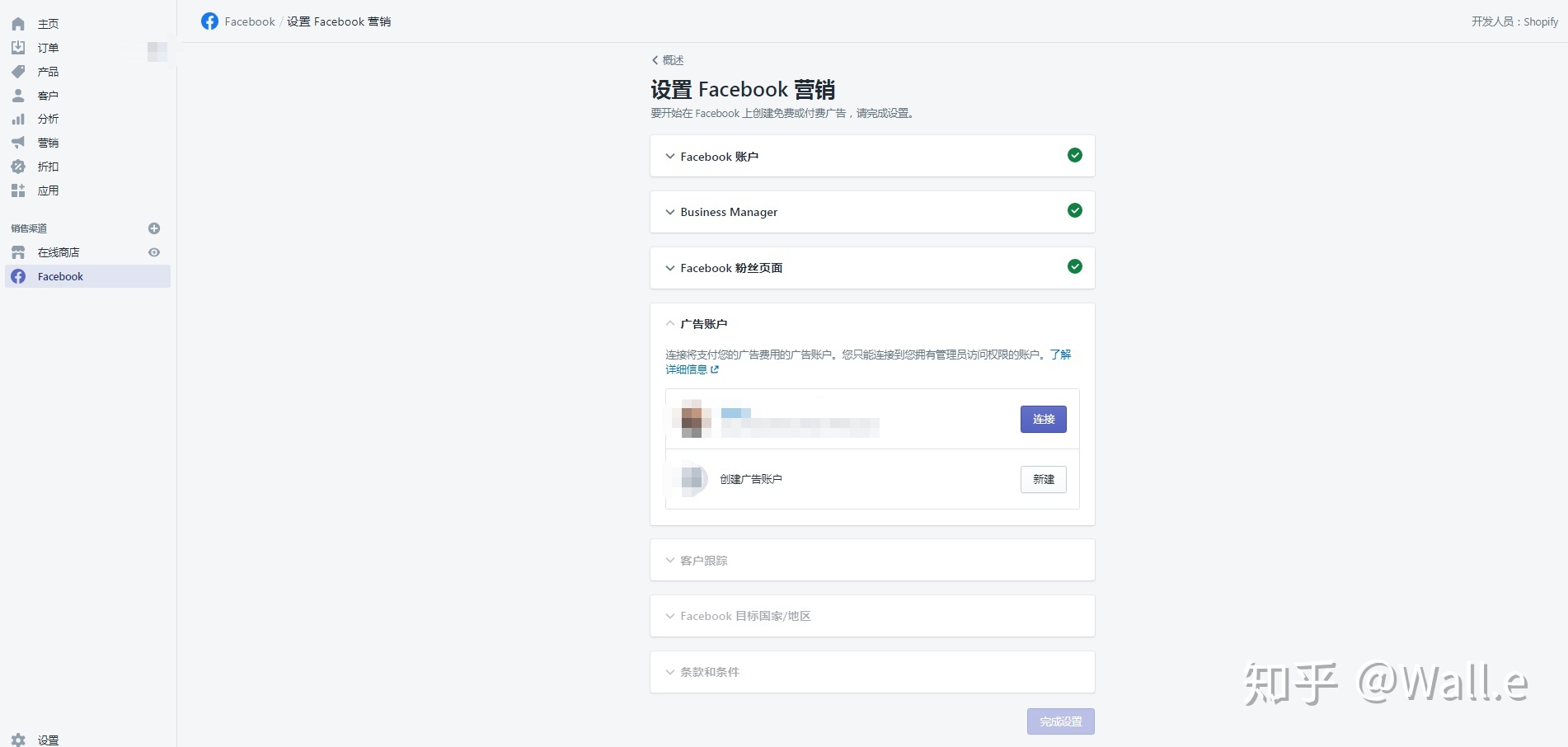Toggle the online store eye view icon
This screenshot has width=1568, height=747.
point(154,252)
